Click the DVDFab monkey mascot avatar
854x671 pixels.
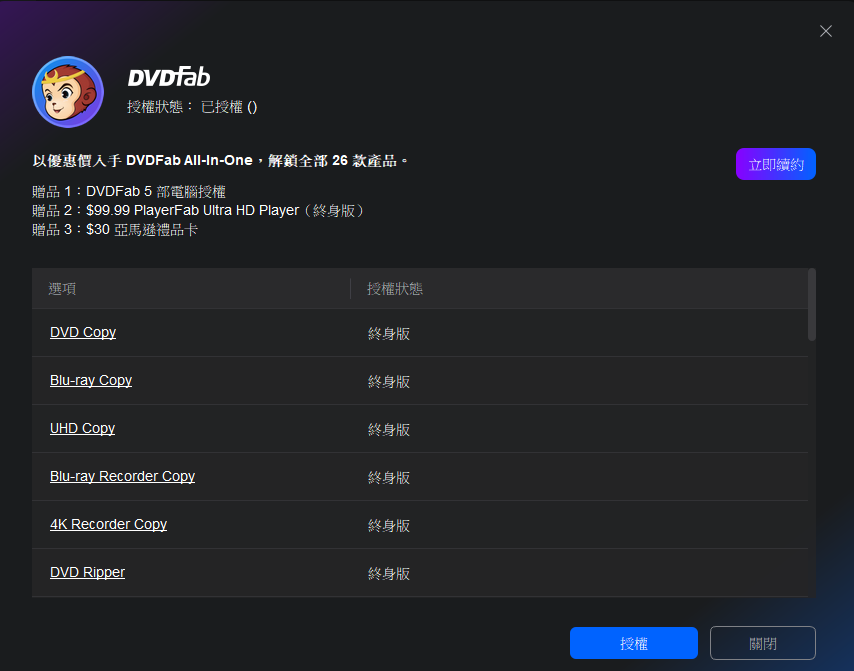pyautogui.click(x=68, y=92)
